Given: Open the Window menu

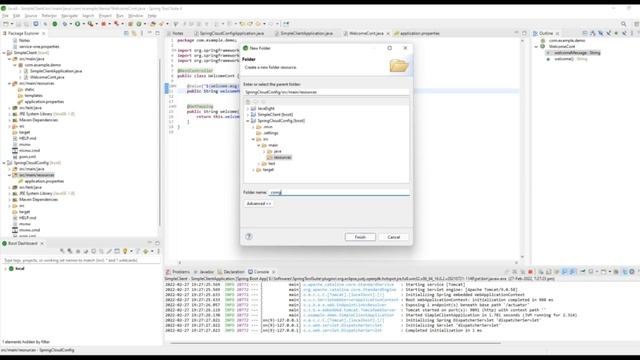Looking at the screenshot, I should pos(136,16).
